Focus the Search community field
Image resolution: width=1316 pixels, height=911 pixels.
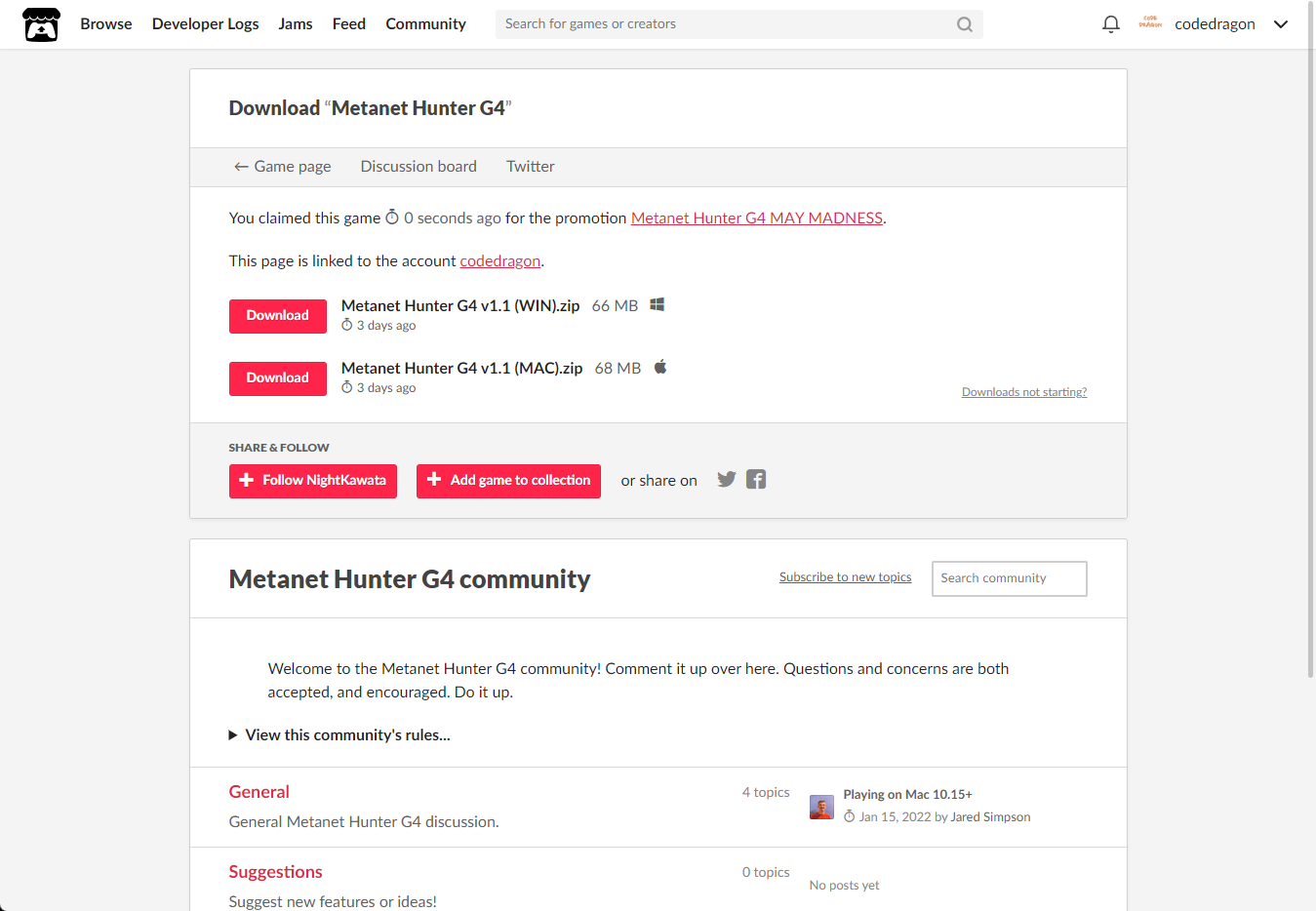click(1010, 578)
